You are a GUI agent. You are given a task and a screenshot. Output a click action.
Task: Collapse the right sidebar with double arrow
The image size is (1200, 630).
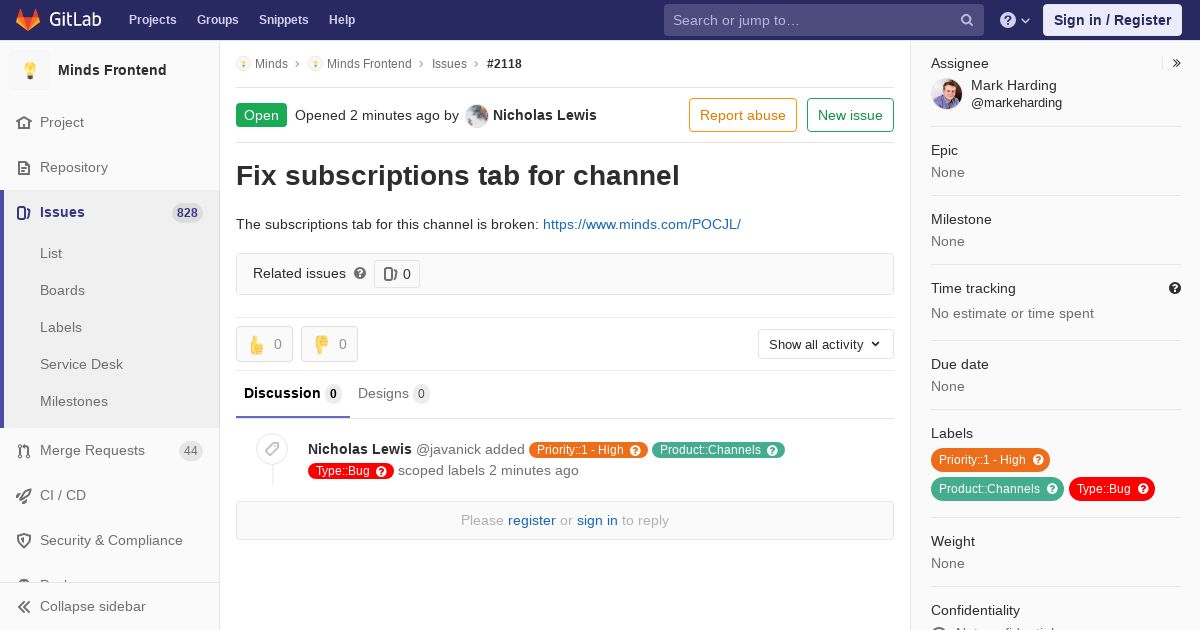[x=1177, y=63]
